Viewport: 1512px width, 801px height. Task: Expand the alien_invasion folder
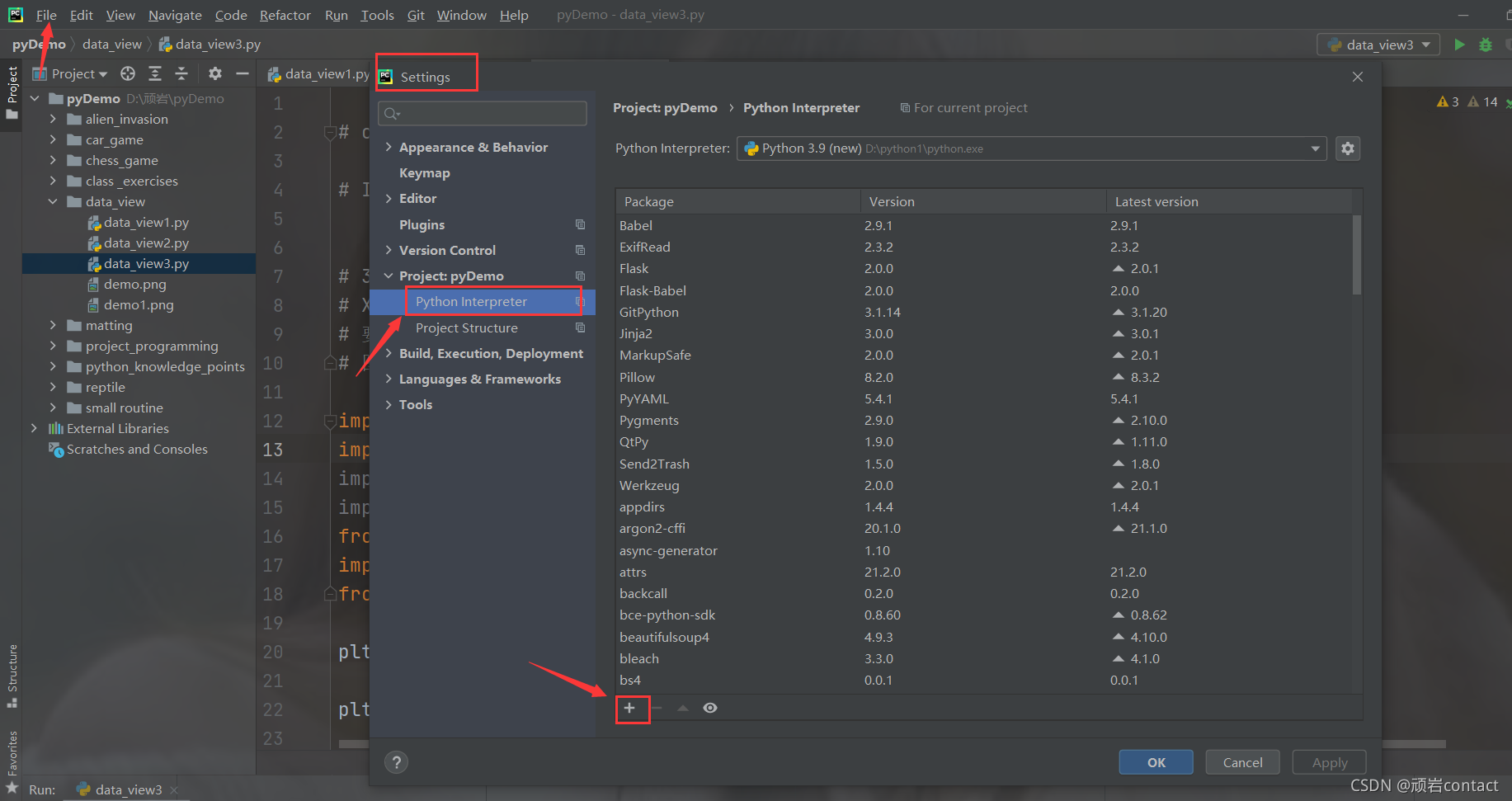tap(53, 119)
